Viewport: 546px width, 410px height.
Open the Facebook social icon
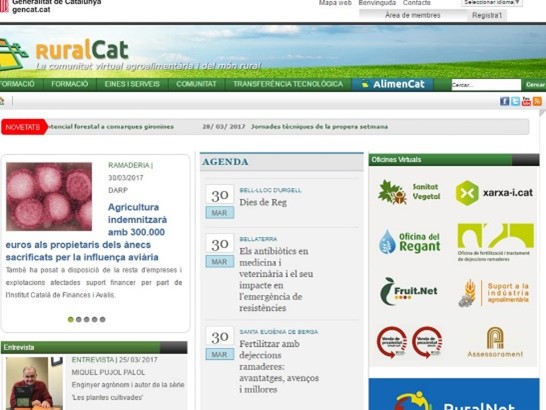[504, 101]
